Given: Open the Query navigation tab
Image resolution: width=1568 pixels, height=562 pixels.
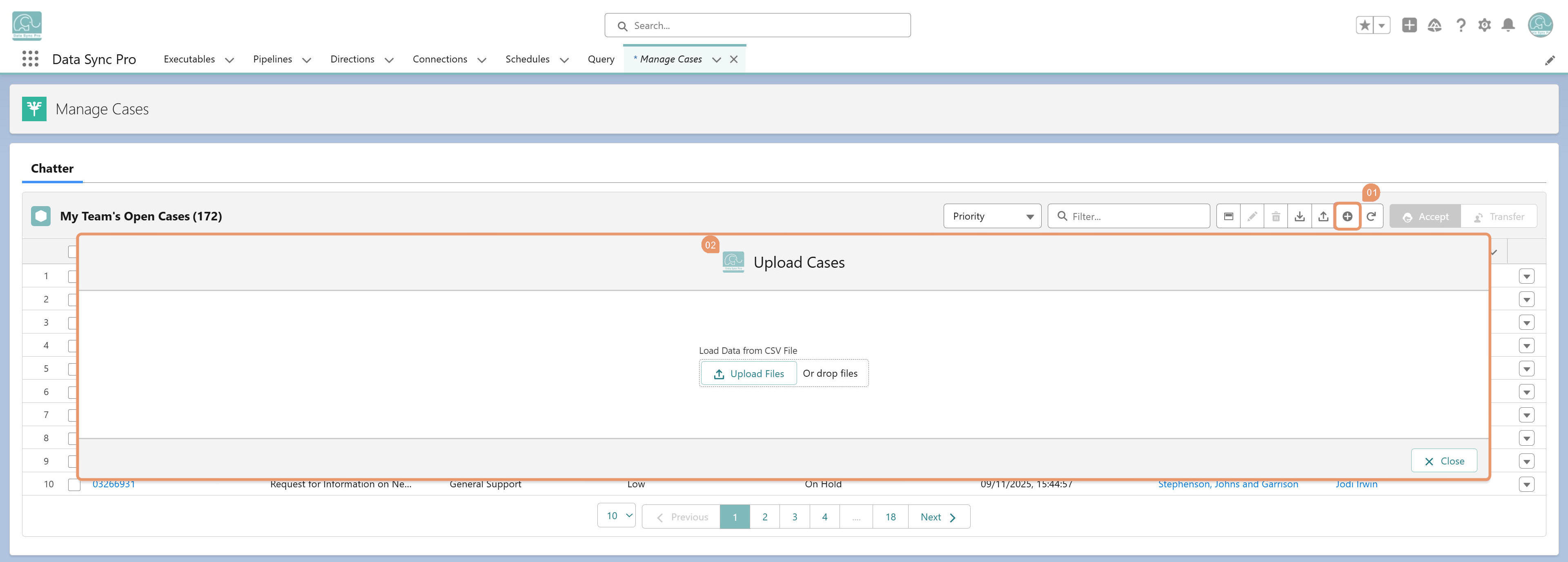Looking at the screenshot, I should pos(601,59).
